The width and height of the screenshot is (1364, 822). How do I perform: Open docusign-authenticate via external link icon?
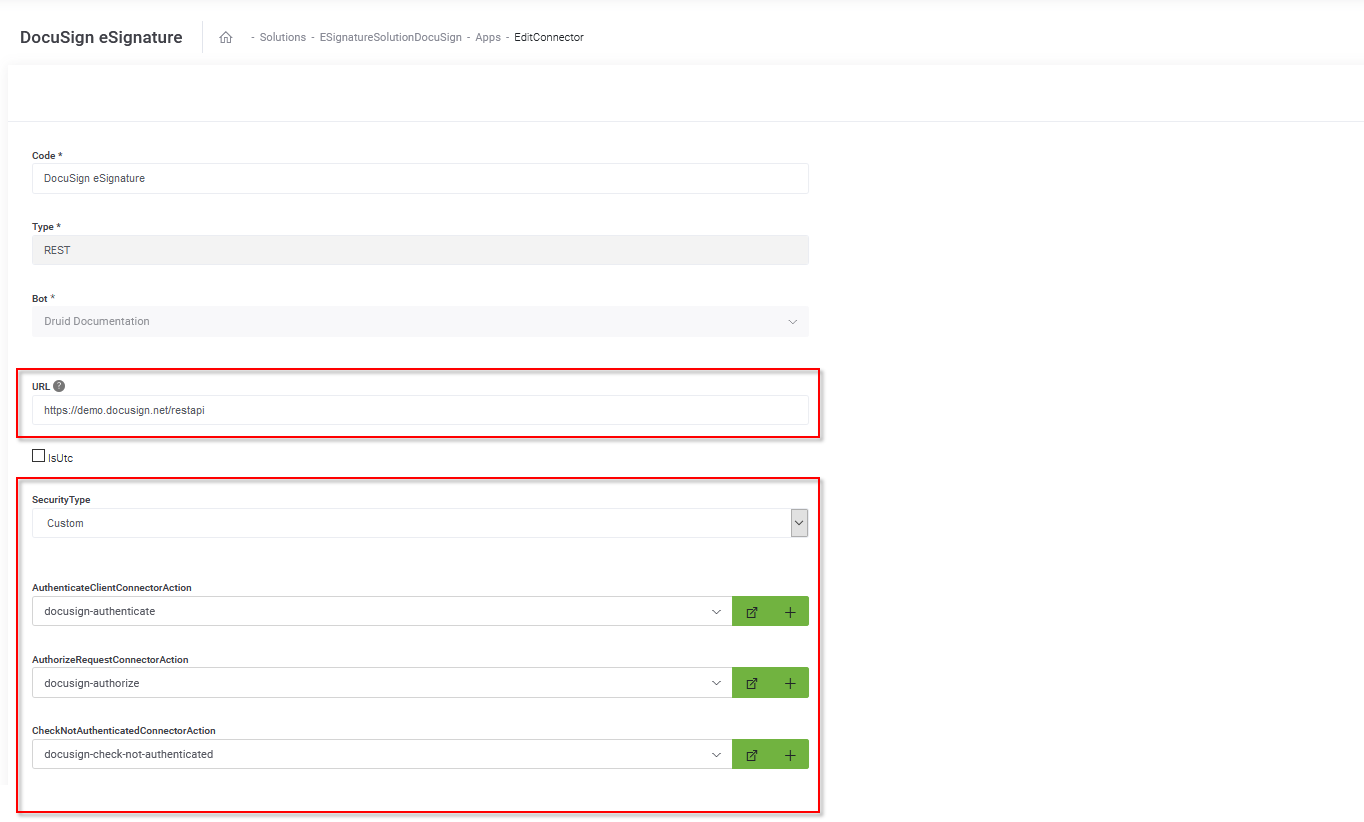[x=751, y=611]
